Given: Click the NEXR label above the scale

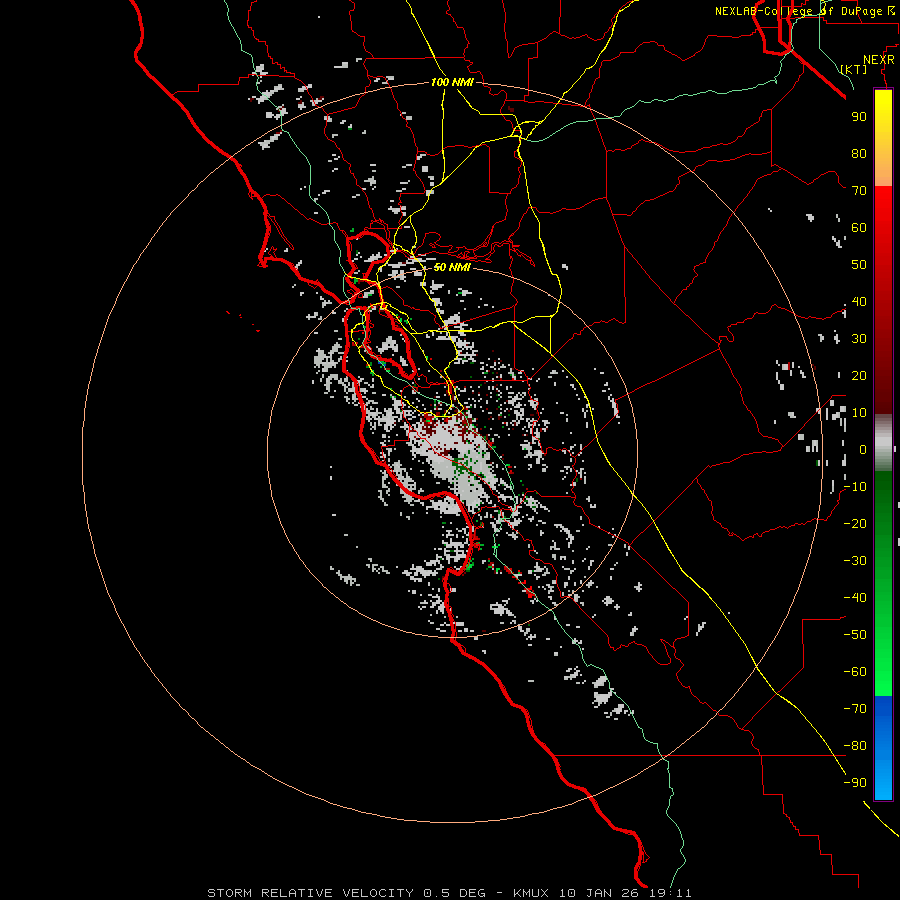Looking at the screenshot, I should [879, 60].
